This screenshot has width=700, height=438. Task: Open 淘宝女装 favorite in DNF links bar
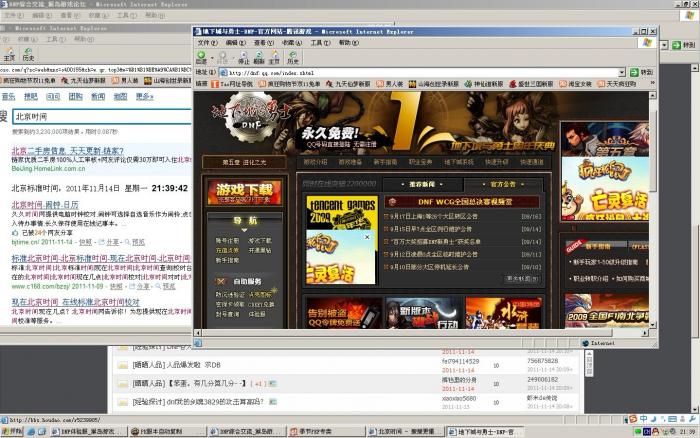tap(575, 84)
